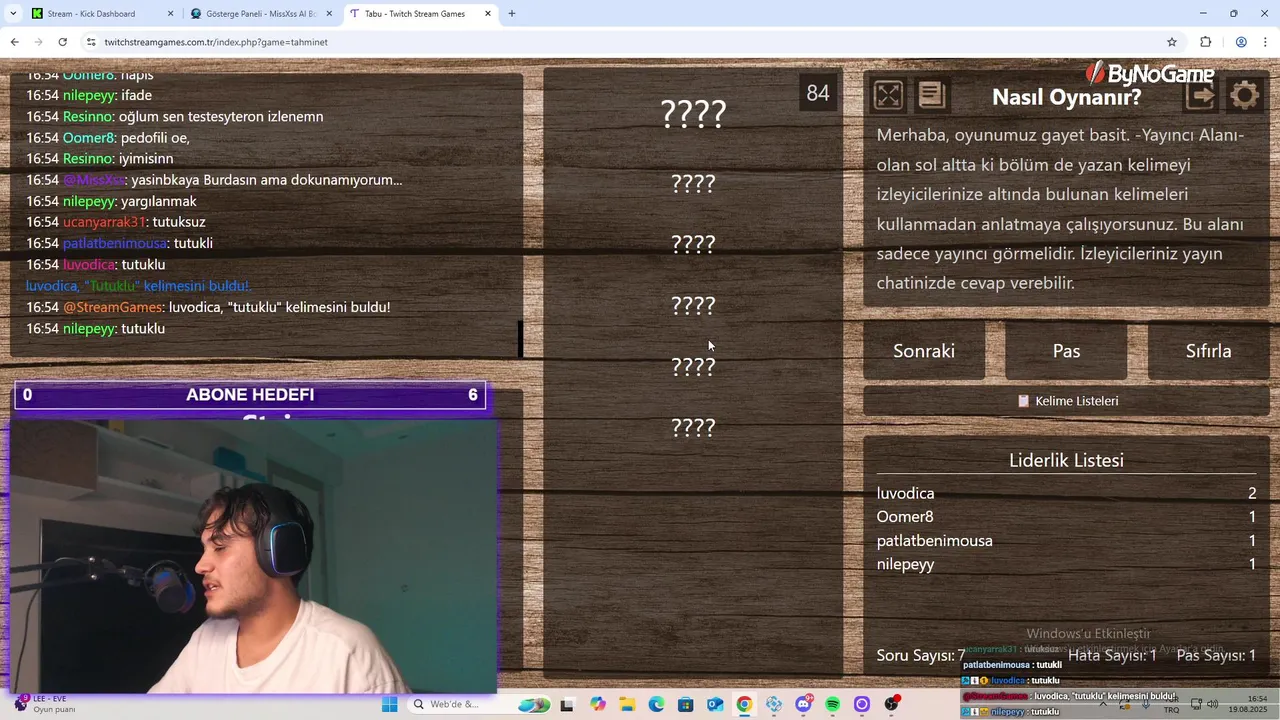Click the Sonraki button
Viewport: 1280px width, 720px height.
click(924, 351)
